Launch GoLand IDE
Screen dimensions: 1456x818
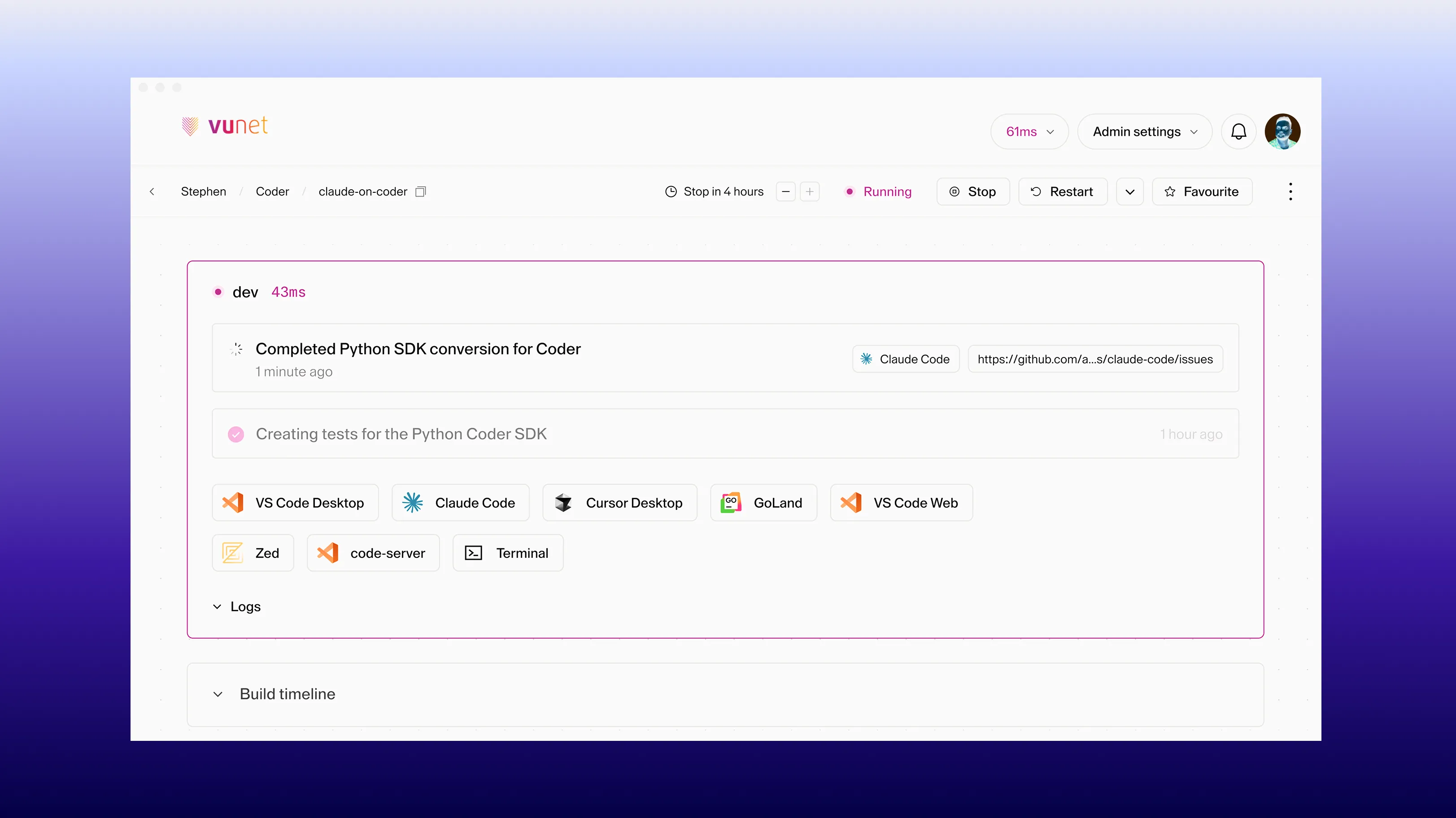(763, 503)
